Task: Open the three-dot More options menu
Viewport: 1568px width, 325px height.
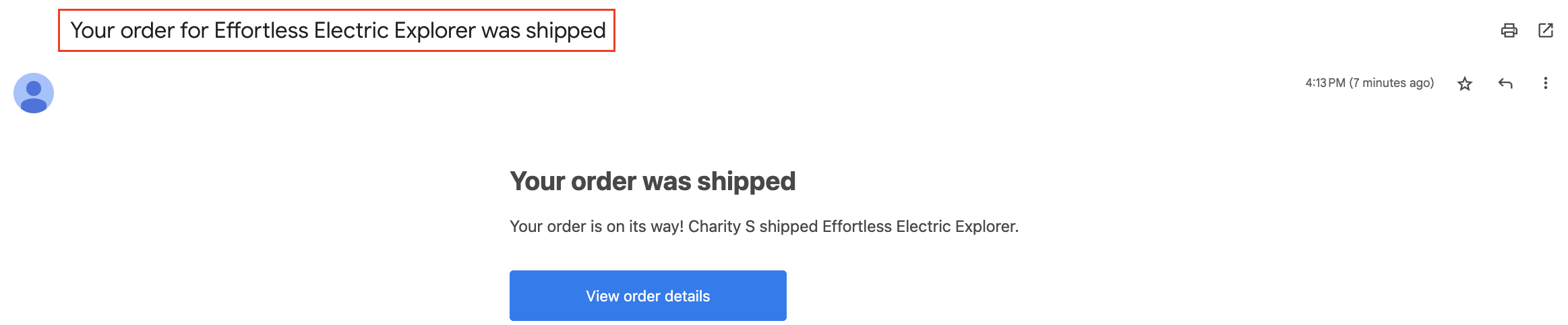Action: [1546, 83]
